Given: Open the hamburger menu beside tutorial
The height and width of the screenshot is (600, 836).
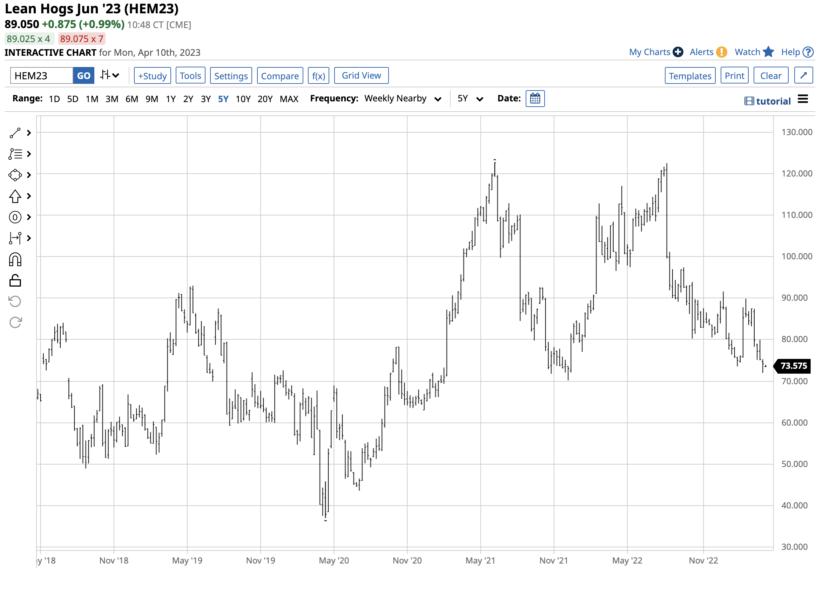Looking at the screenshot, I should pyautogui.click(x=803, y=99).
